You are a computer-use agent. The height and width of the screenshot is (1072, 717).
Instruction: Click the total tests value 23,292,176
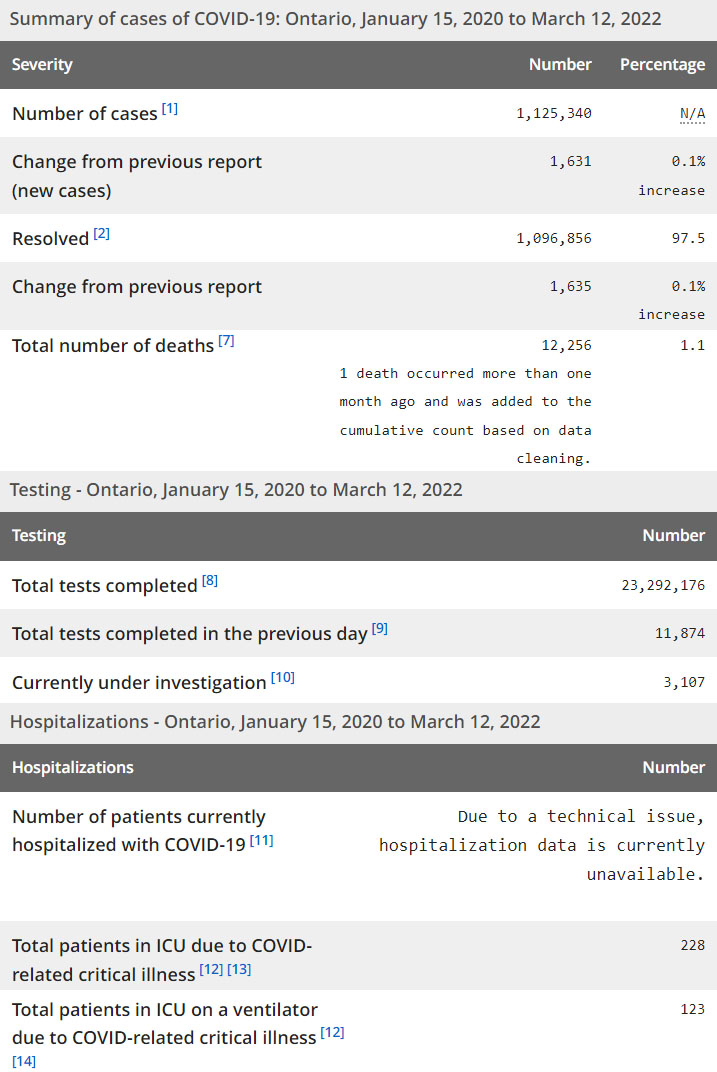point(663,585)
